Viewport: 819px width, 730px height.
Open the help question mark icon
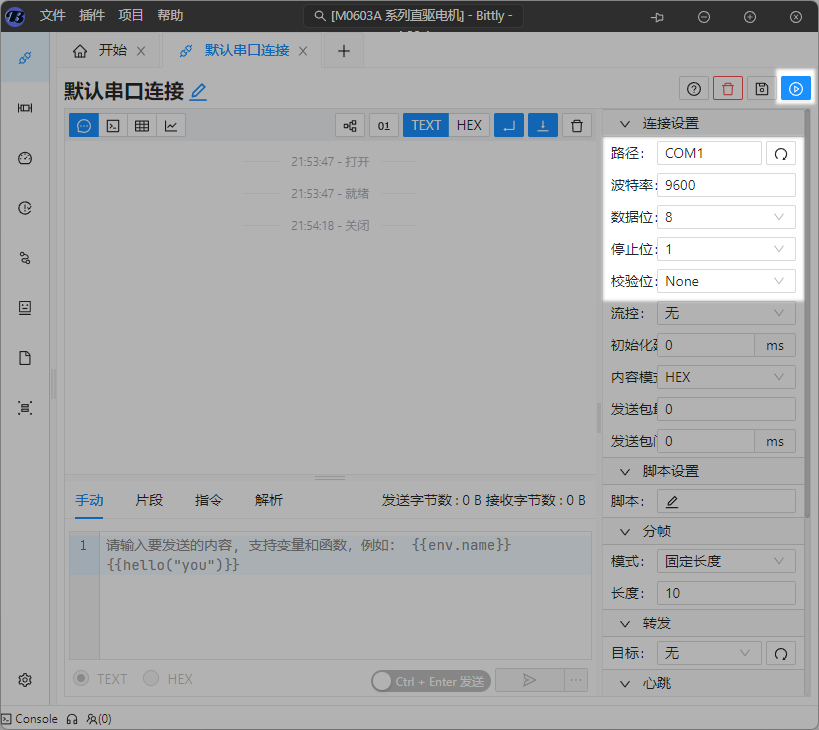pyautogui.click(x=694, y=89)
